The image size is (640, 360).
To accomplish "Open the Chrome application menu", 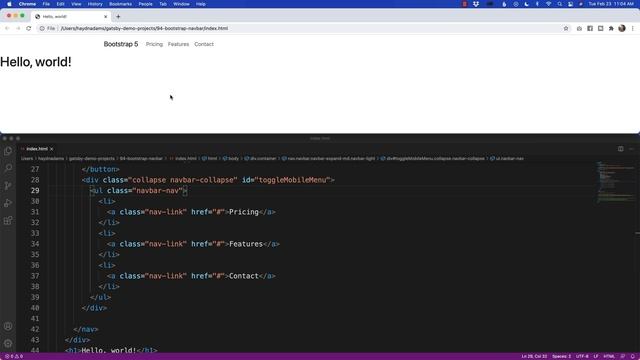I will pos(27,4).
